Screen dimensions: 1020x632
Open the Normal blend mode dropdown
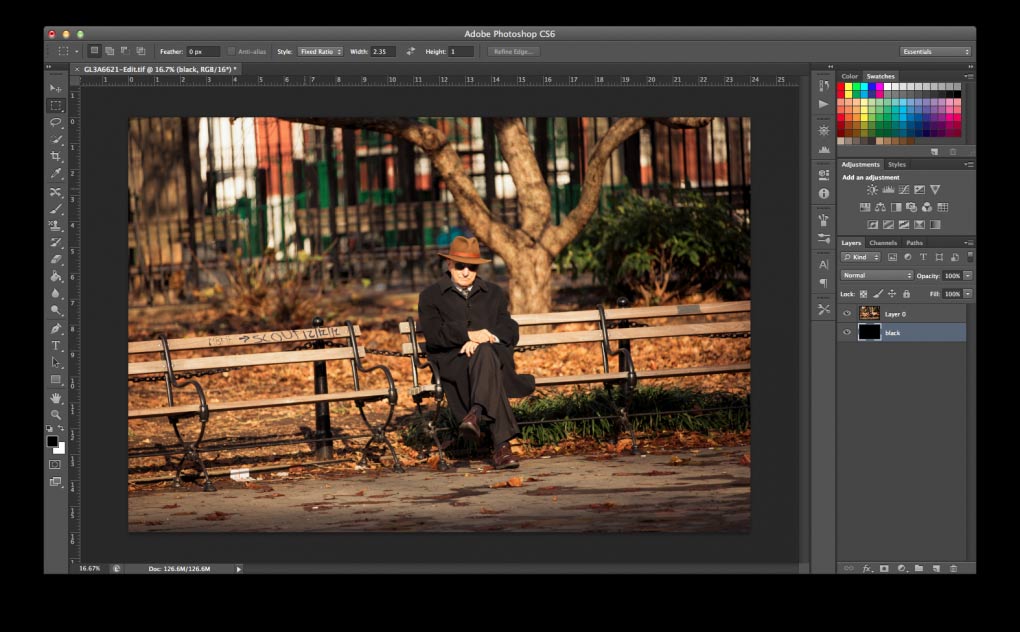click(877, 275)
